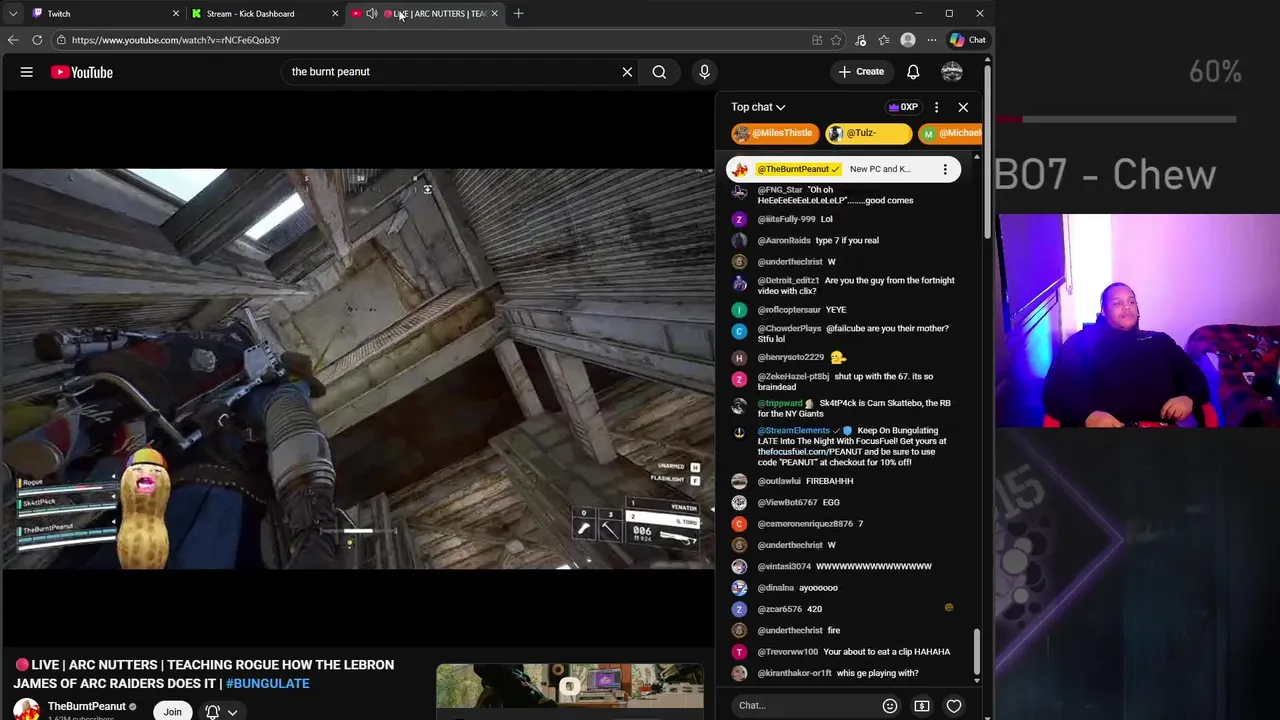
Task: Open browser tab search dropdown
Action: click(x=13, y=13)
